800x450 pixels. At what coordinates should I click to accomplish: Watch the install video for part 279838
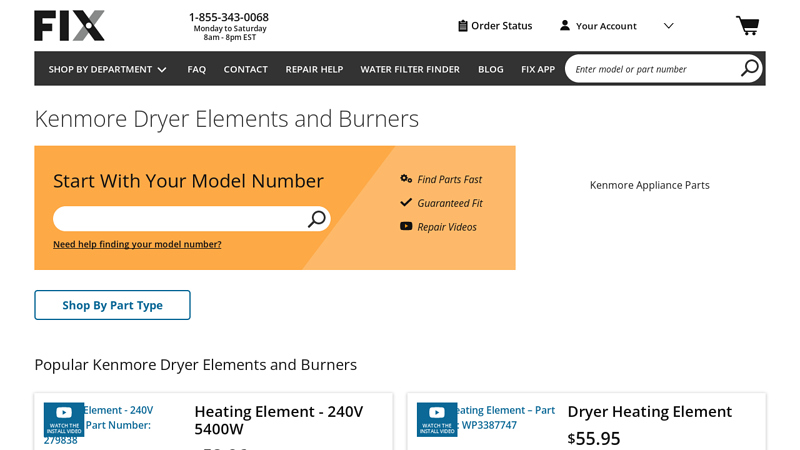(x=64, y=419)
